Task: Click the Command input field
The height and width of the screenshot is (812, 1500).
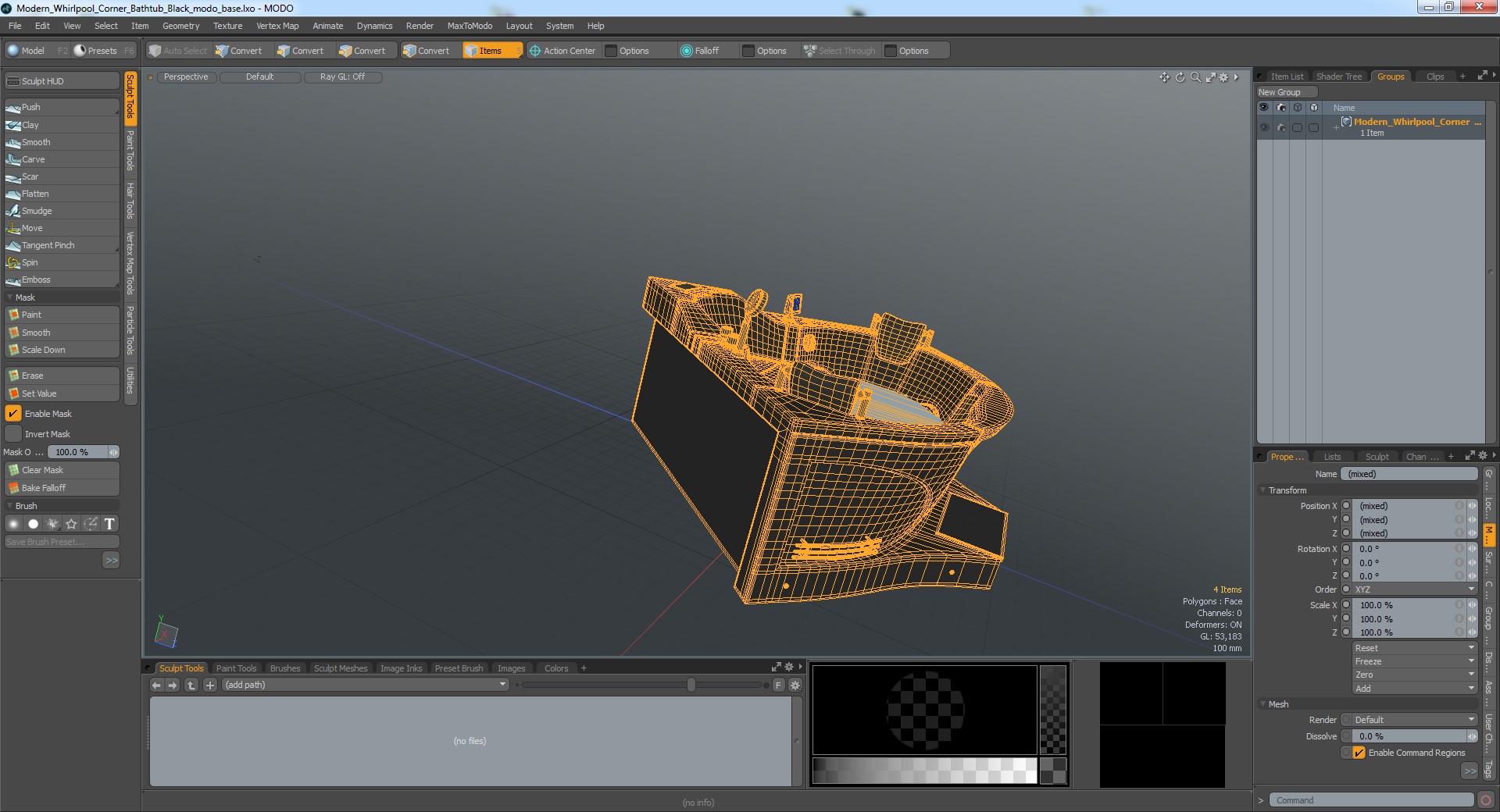Action: point(1371,800)
